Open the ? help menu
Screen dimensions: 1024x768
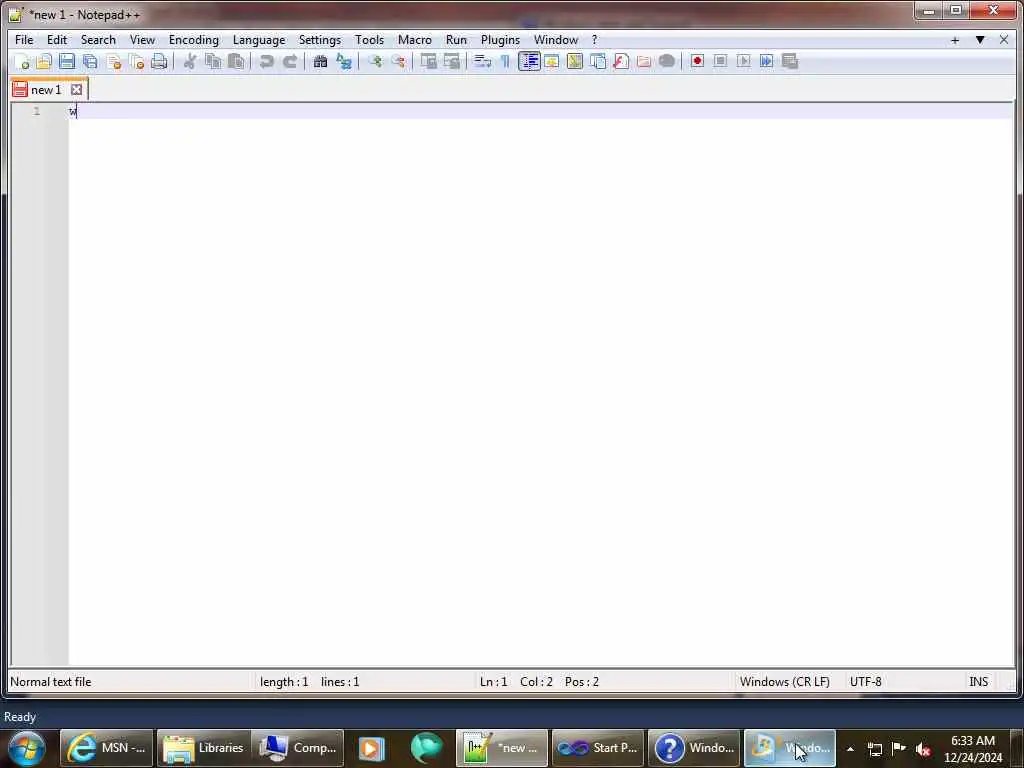(594, 40)
